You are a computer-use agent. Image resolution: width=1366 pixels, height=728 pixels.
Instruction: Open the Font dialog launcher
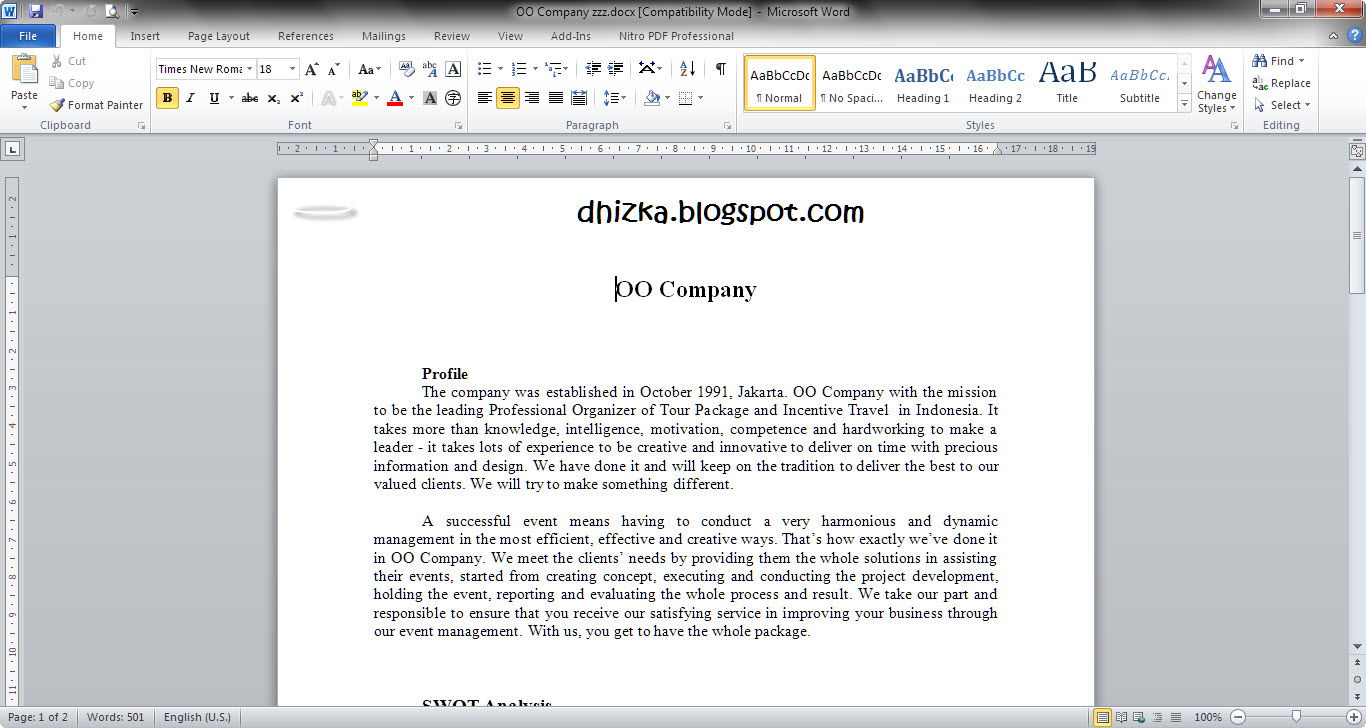pos(459,126)
